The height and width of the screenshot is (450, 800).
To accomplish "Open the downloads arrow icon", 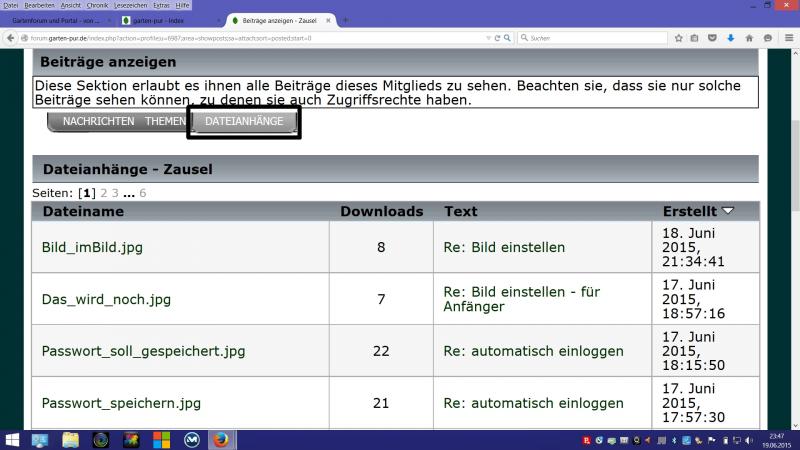I will [x=730, y=38].
